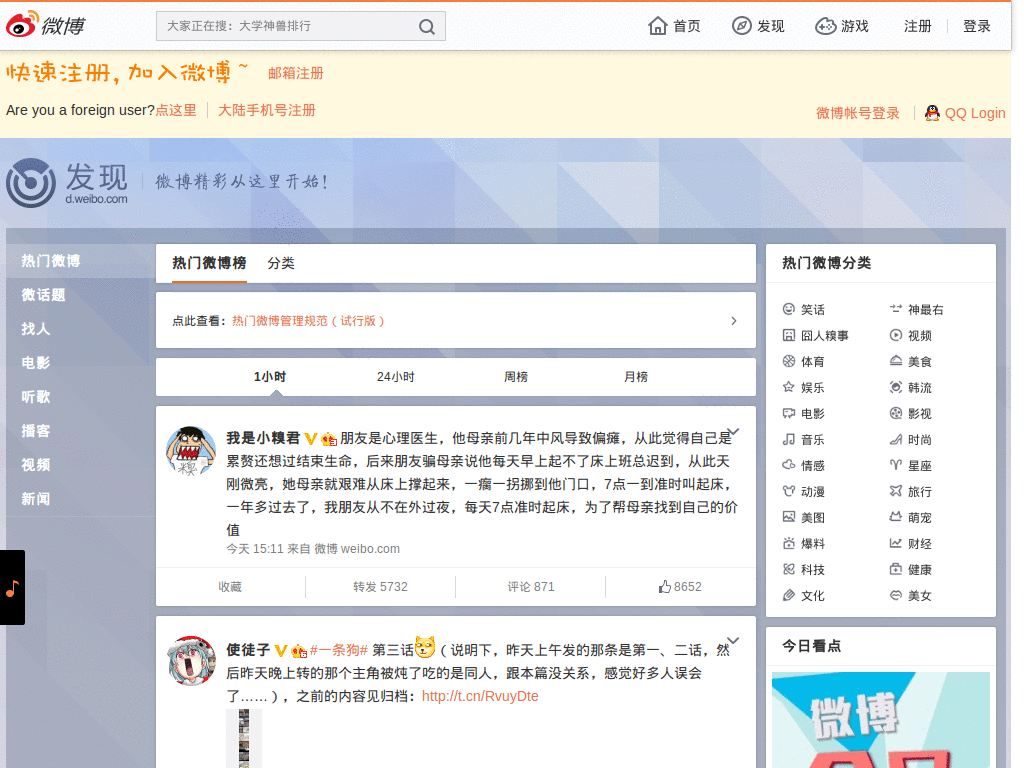The image size is (1024, 768).
Task: Click 使徒子 avatar thumbnail
Action: click(191, 661)
